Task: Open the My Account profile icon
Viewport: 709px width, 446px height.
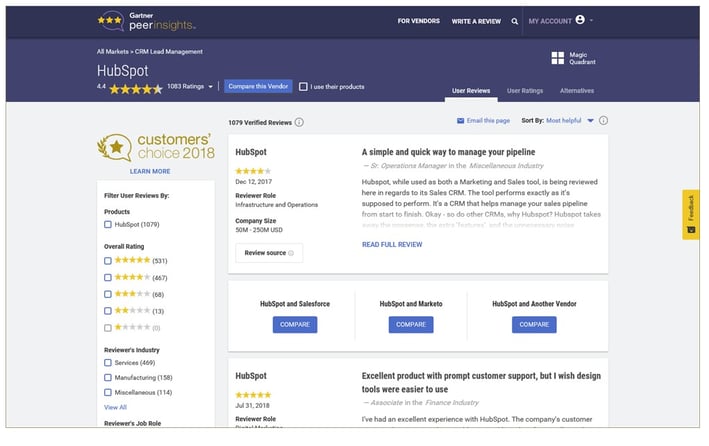Action: pyautogui.click(x=580, y=20)
